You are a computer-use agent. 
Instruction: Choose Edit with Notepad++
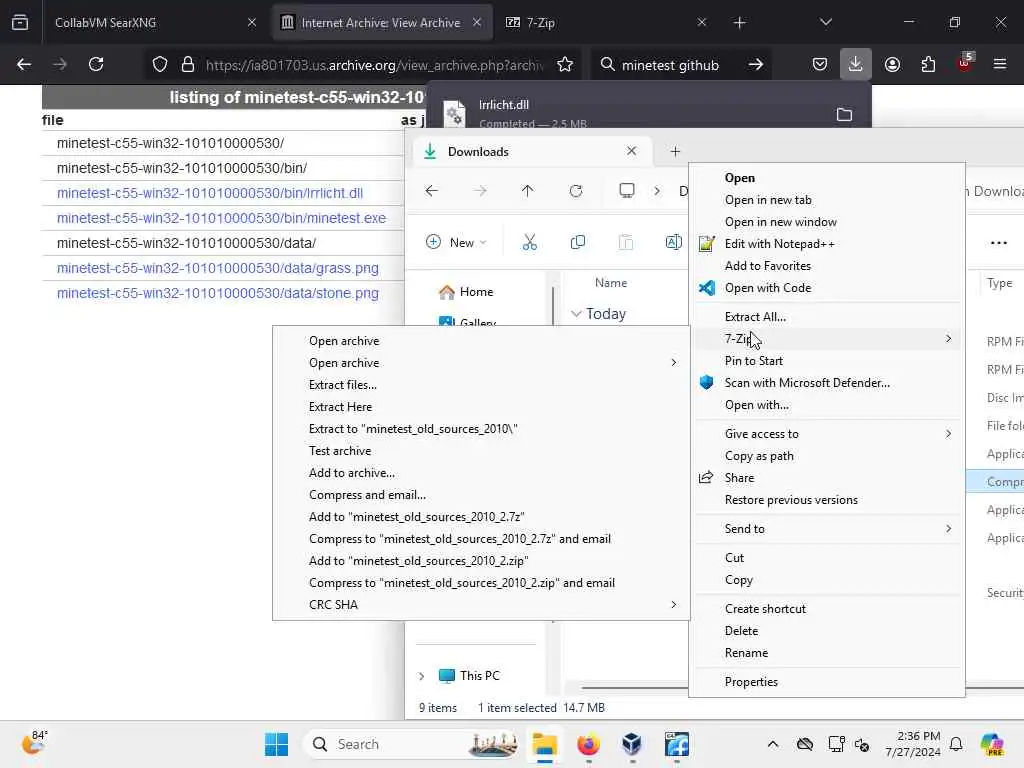(x=779, y=244)
